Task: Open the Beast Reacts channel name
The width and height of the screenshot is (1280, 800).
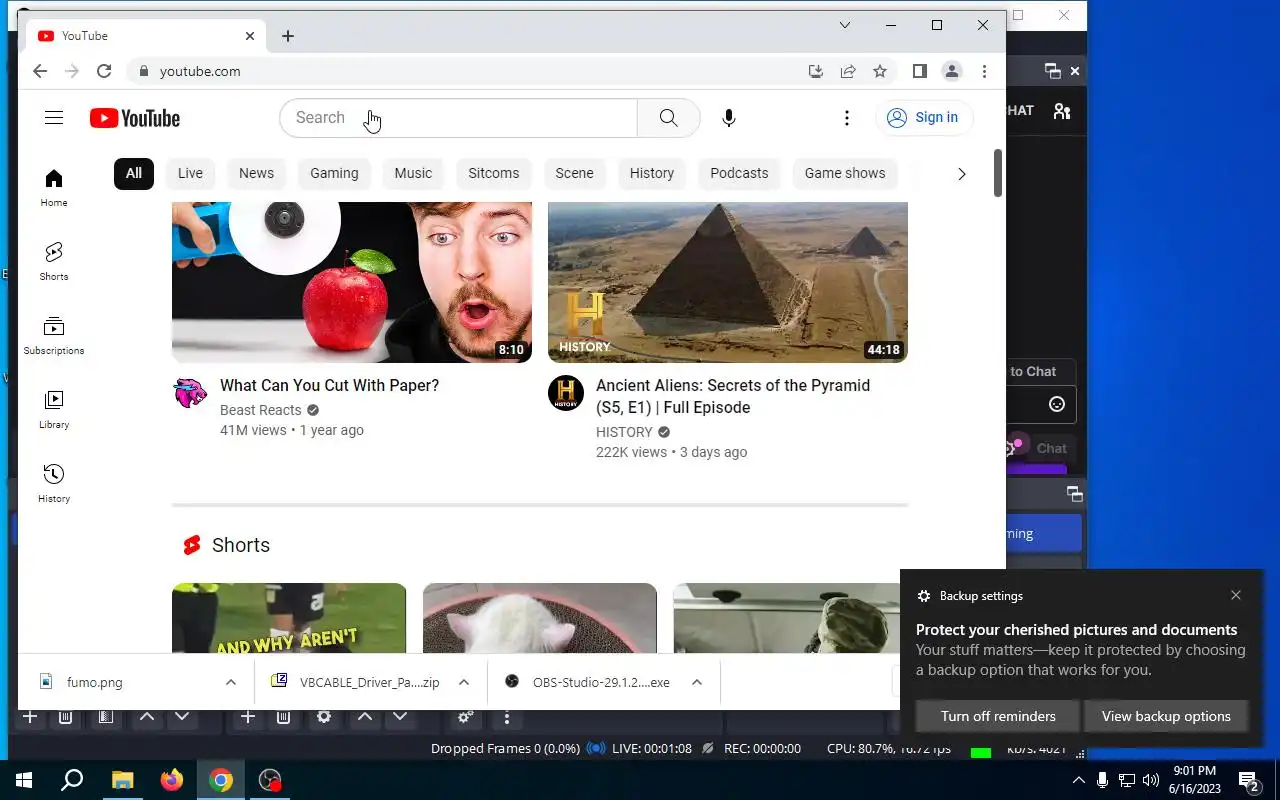Action: coord(260,410)
